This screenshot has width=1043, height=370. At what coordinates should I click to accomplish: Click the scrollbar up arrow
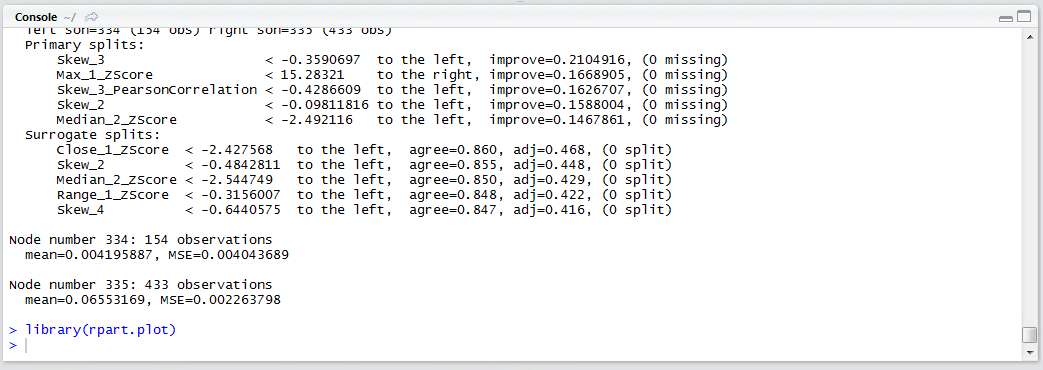tap(1029, 36)
